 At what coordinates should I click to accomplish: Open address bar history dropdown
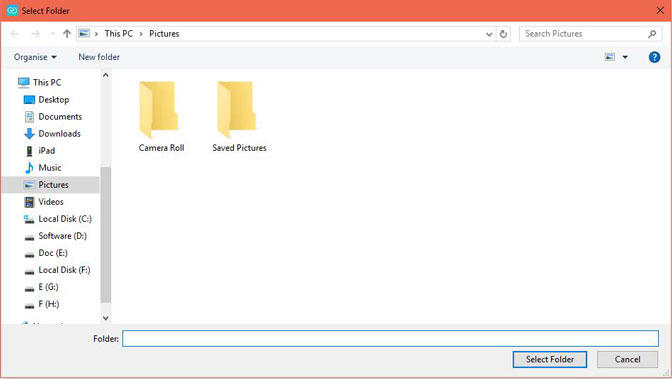[x=489, y=34]
